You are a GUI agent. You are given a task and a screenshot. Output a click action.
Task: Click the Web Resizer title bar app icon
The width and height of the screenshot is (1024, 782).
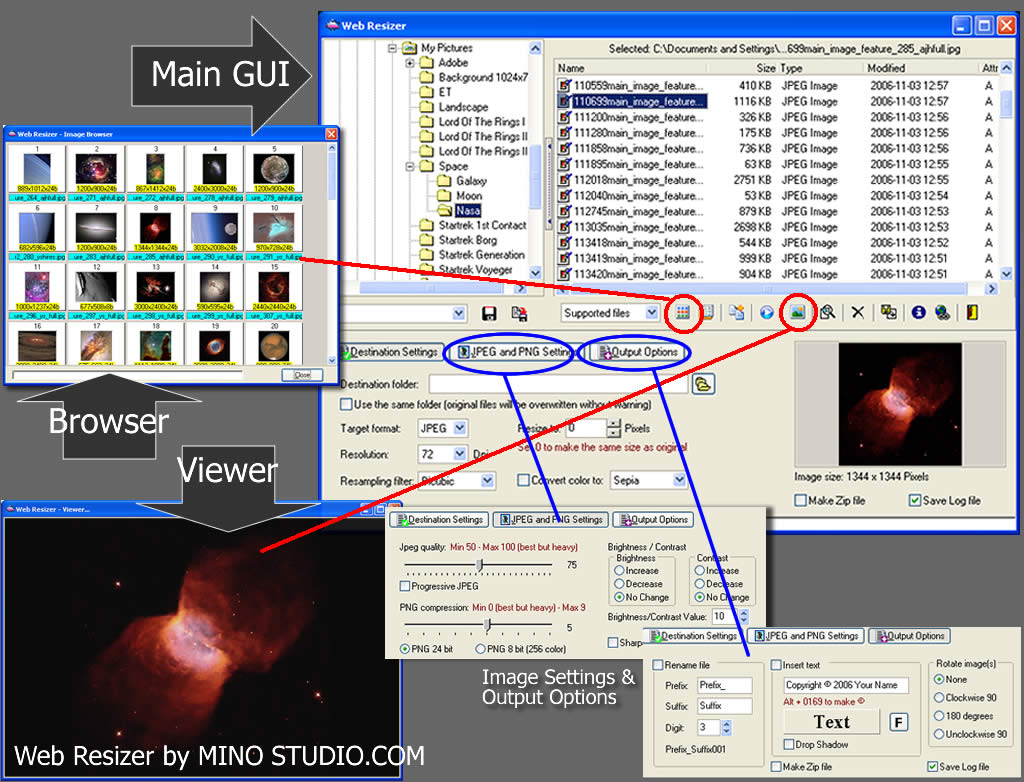[332, 25]
